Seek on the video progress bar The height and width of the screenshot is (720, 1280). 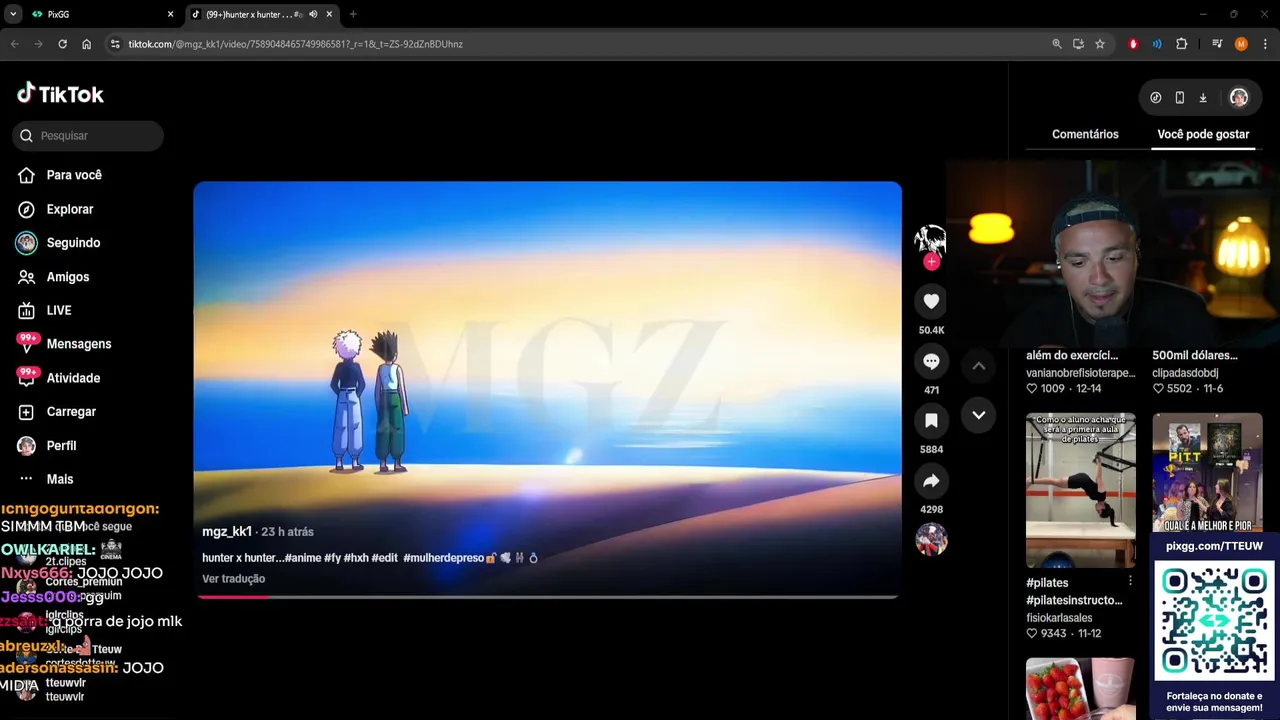[547, 597]
